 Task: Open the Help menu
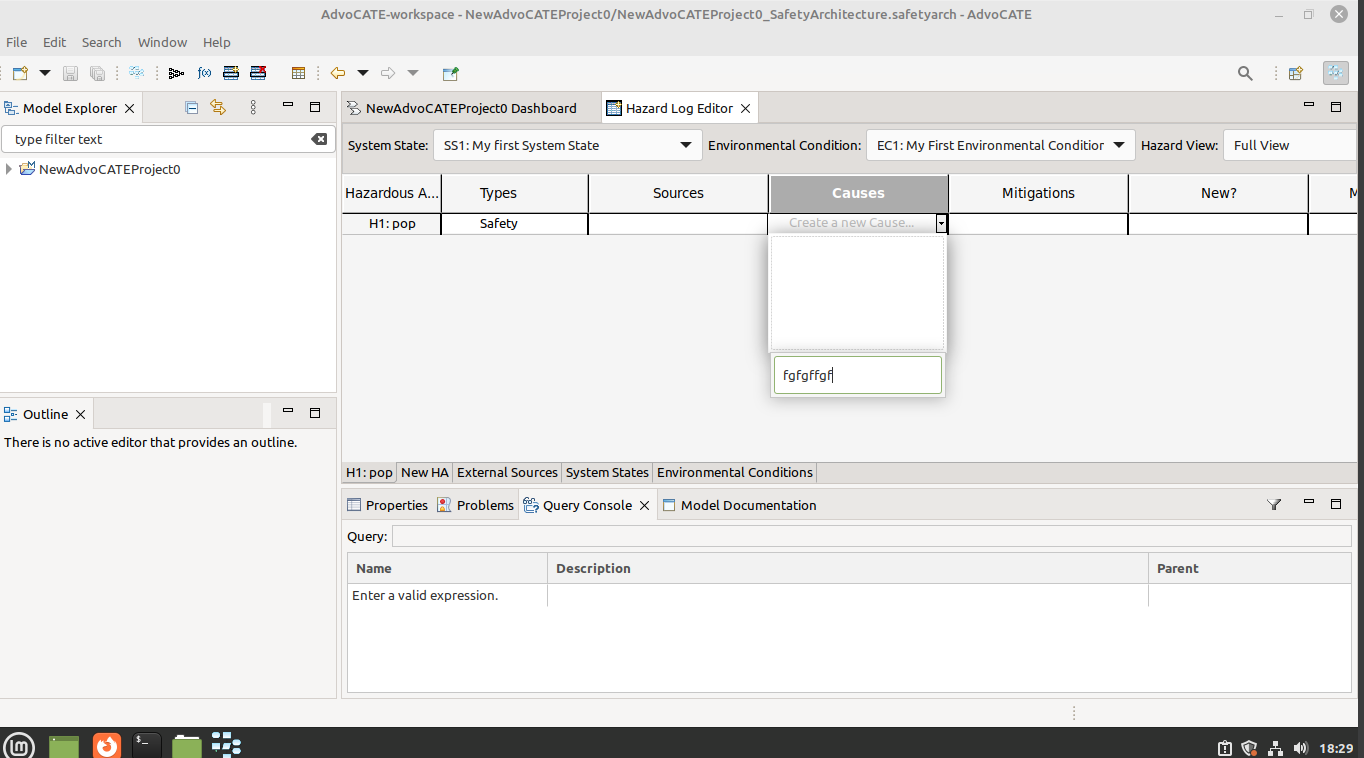(x=217, y=42)
